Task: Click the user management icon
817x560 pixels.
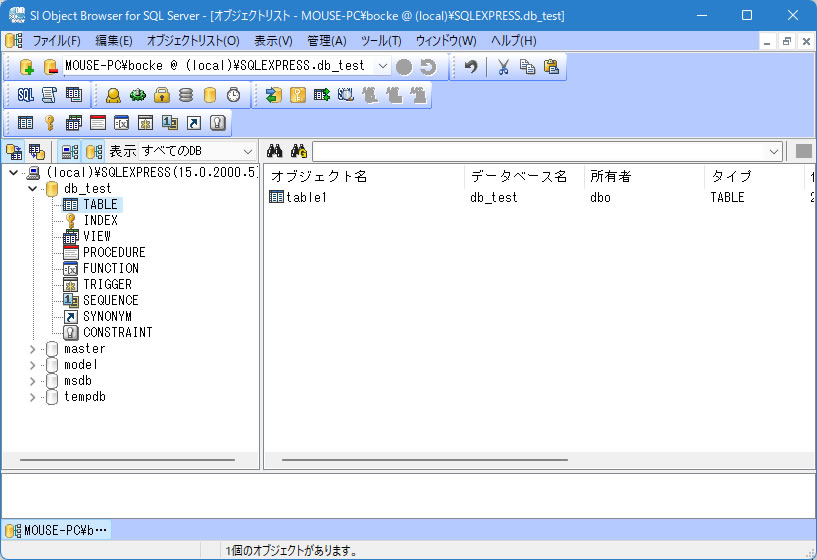Action: click(x=113, y=95)
